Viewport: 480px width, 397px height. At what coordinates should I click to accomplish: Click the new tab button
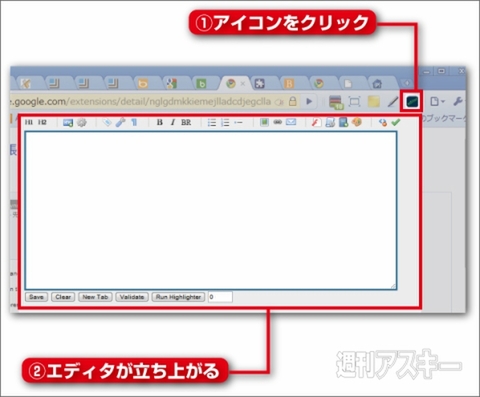tap(406, 83)
